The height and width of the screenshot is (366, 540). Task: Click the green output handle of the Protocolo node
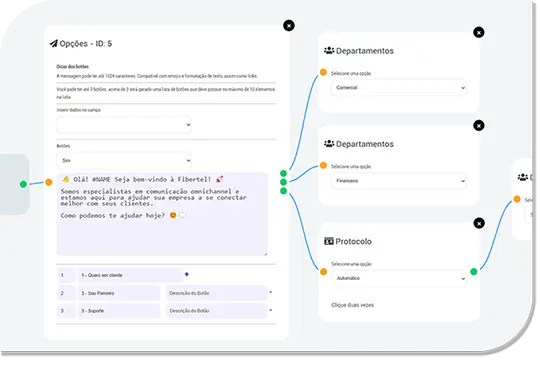tap(474, 272)
